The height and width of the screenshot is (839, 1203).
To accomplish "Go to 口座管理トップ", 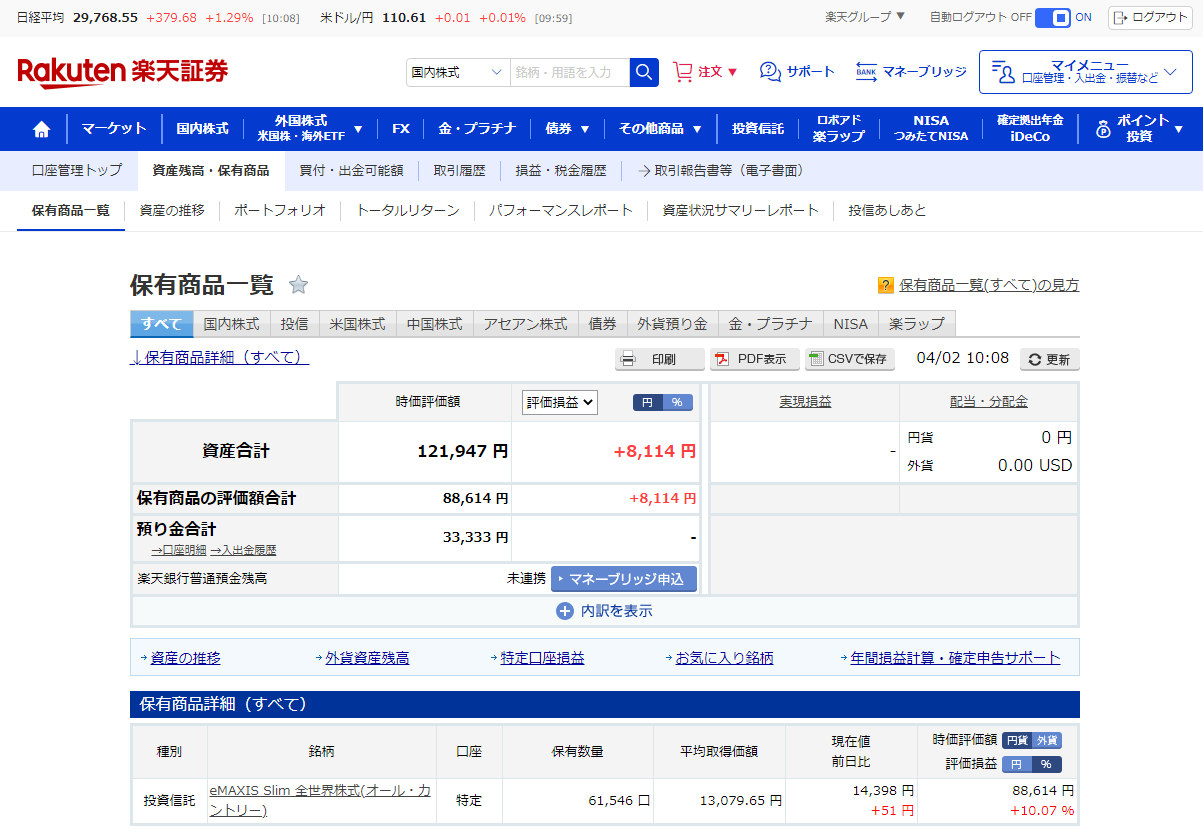I will point(77,171).
